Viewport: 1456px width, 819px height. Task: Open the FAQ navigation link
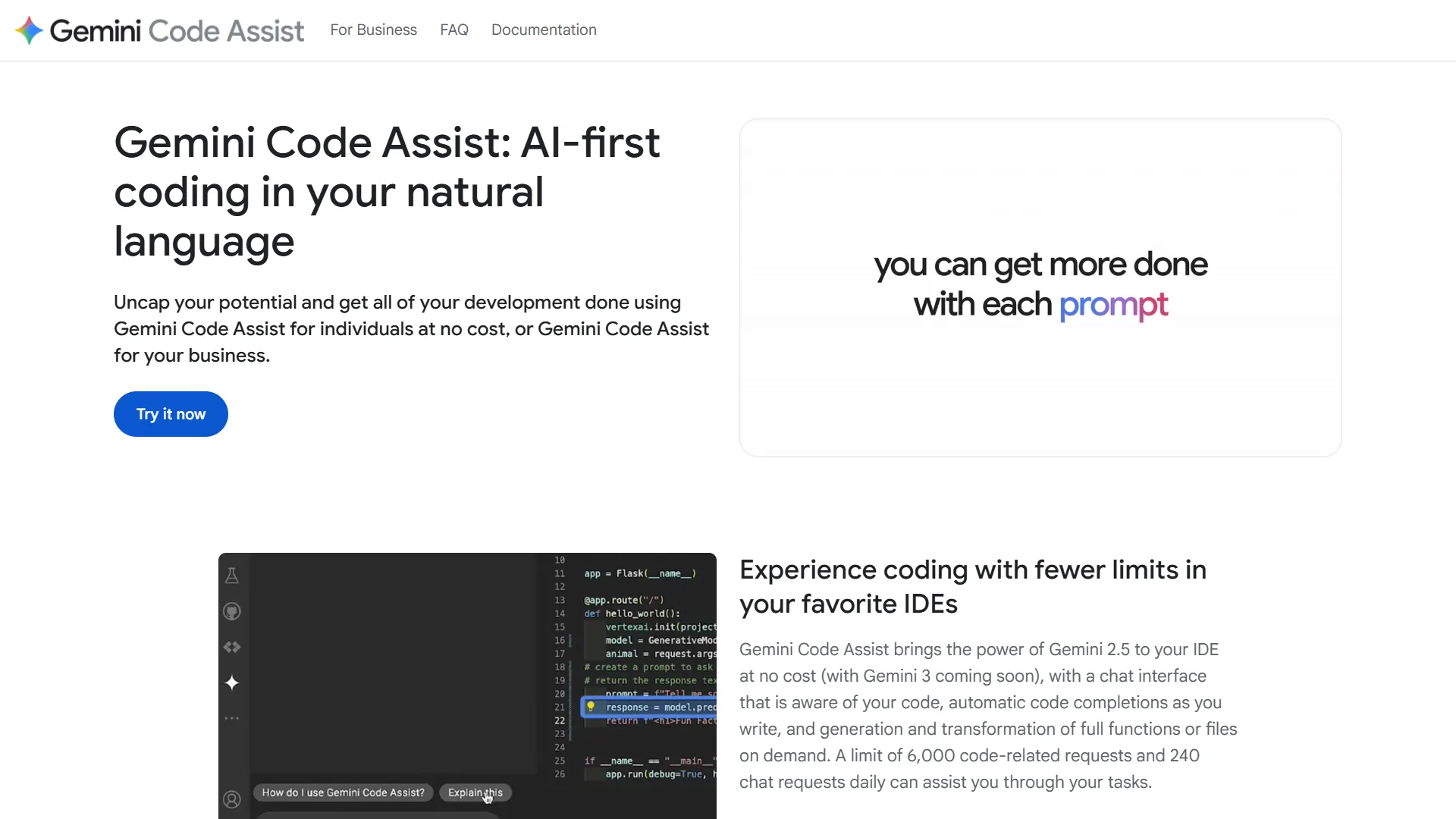point(454,30)
